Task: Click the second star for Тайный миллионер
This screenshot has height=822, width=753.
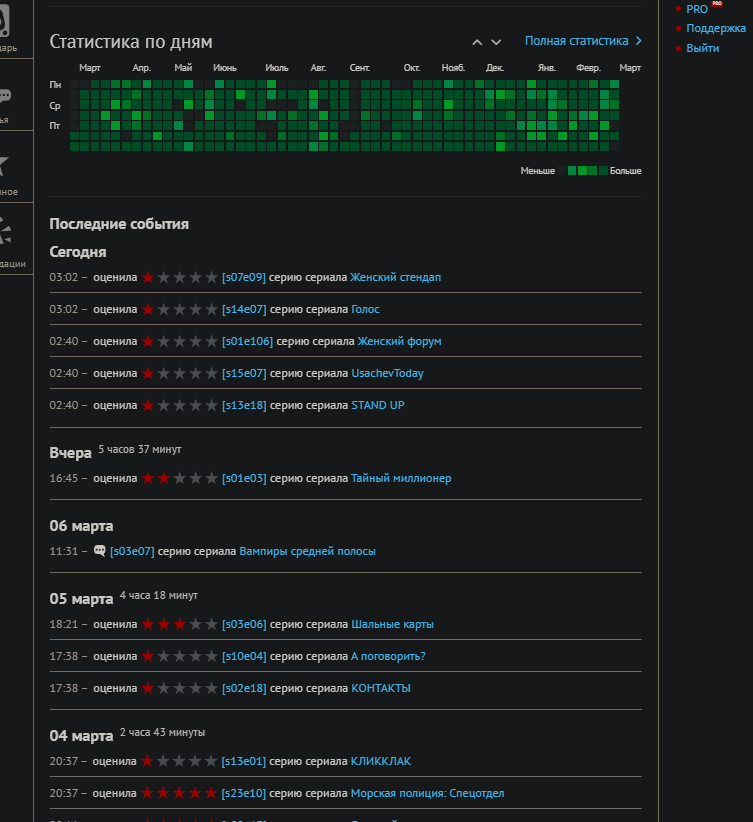Action: [x=163, y=478]
